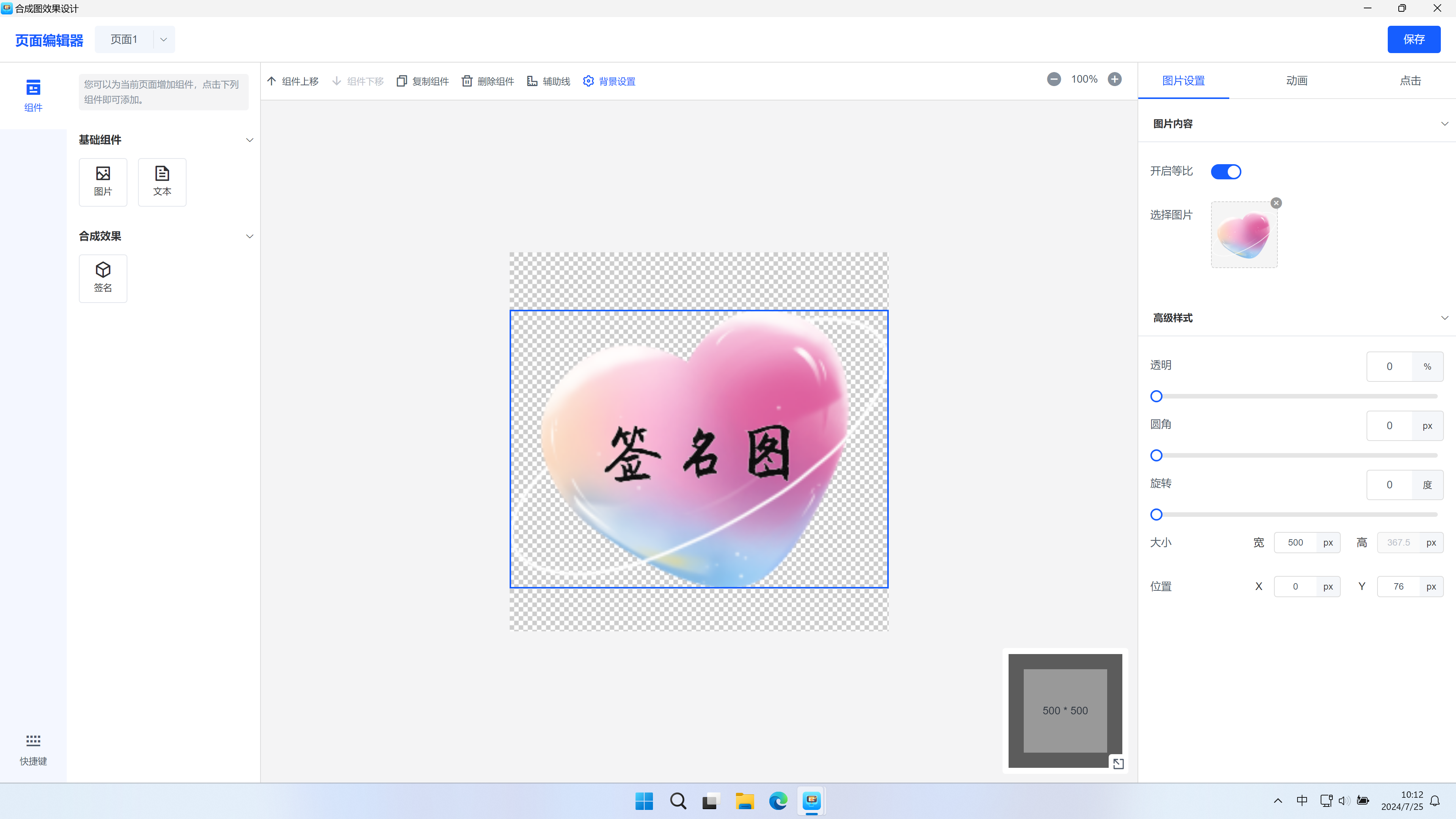Click the 圆角 px input field
Image resolution: width=1456 pixels, height=819 pixels.
[x=1389, y=425]
